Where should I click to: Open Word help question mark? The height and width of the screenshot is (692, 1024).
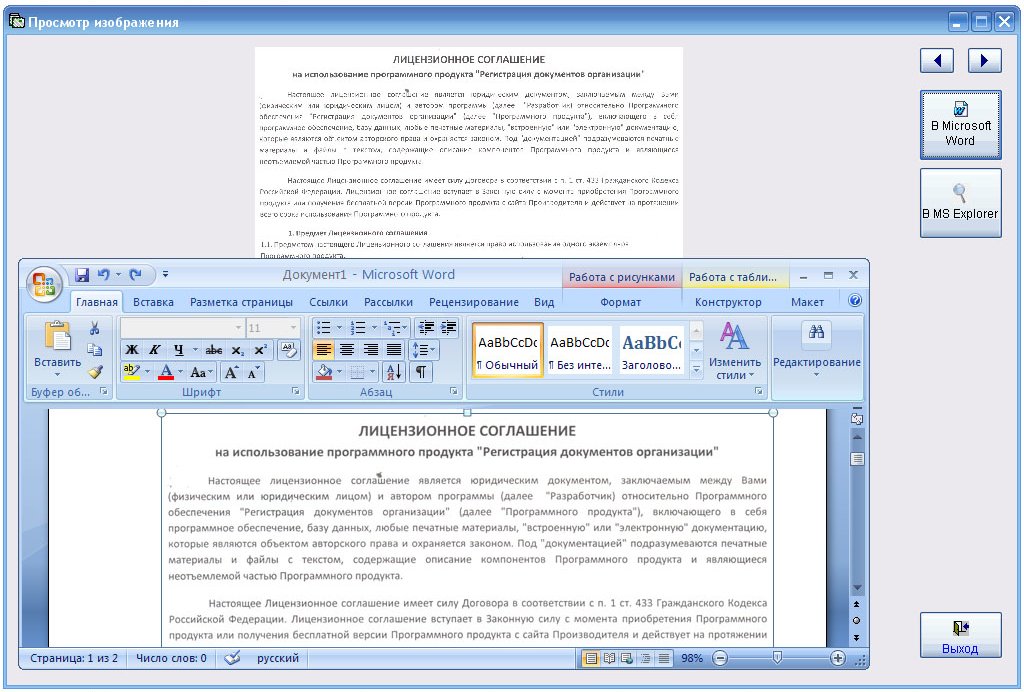point(854,300)
